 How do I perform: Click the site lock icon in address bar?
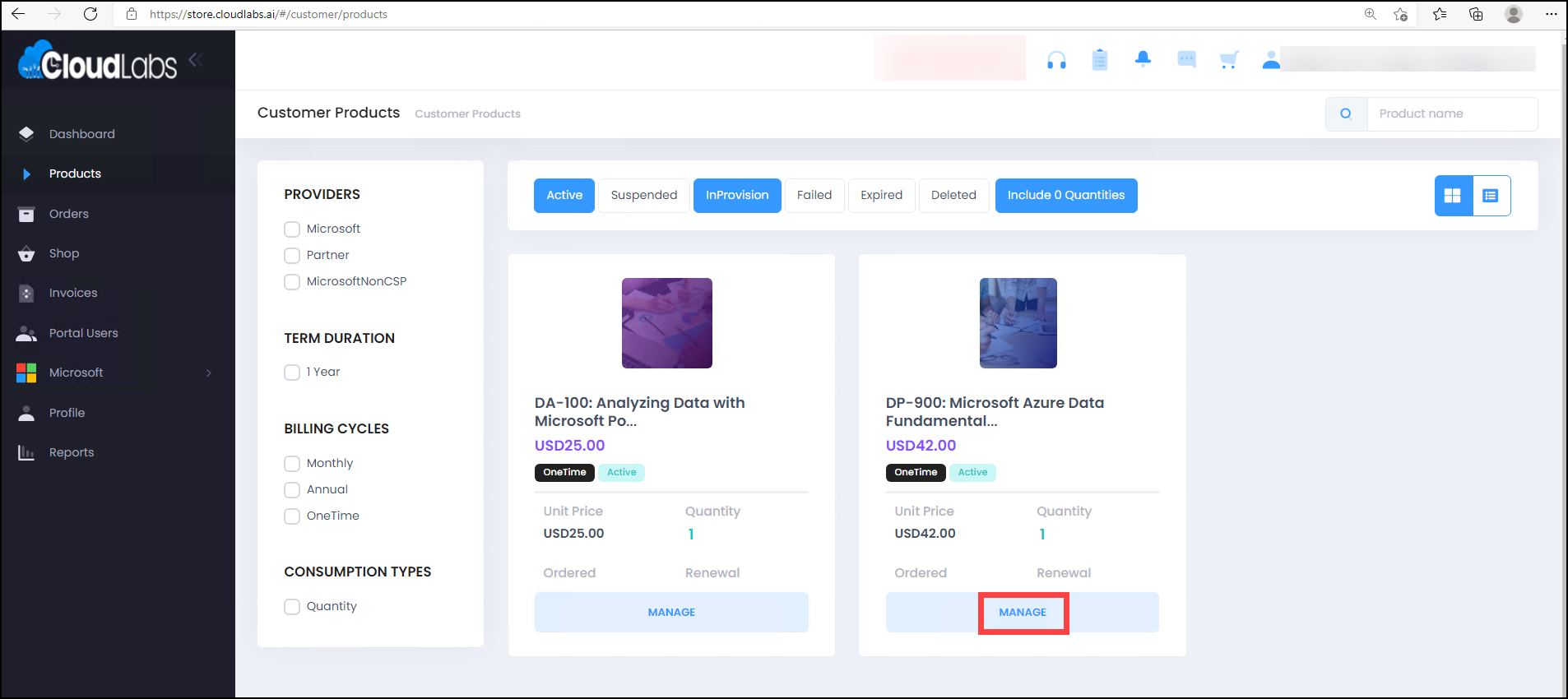click(x=132, y=14)
